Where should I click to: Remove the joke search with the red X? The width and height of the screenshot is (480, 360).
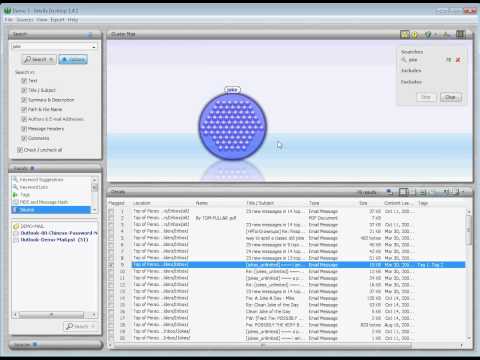(458, 60)
